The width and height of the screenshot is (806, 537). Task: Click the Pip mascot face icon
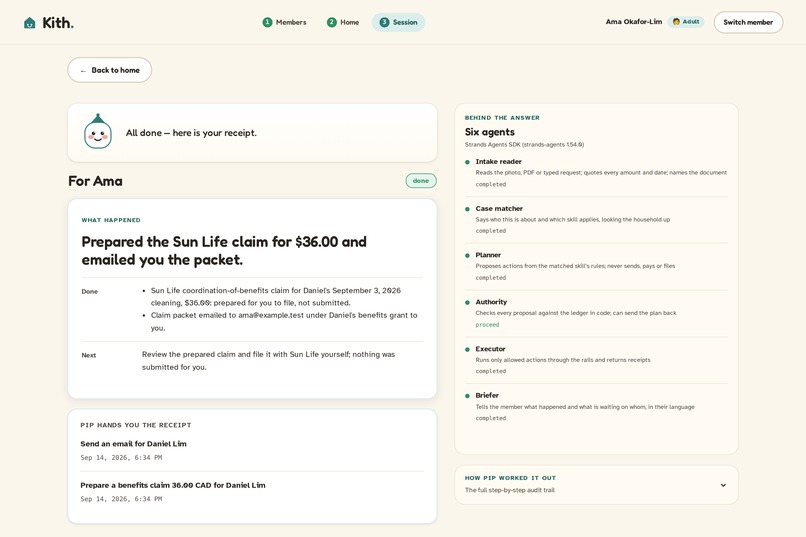tap(98, 132)
